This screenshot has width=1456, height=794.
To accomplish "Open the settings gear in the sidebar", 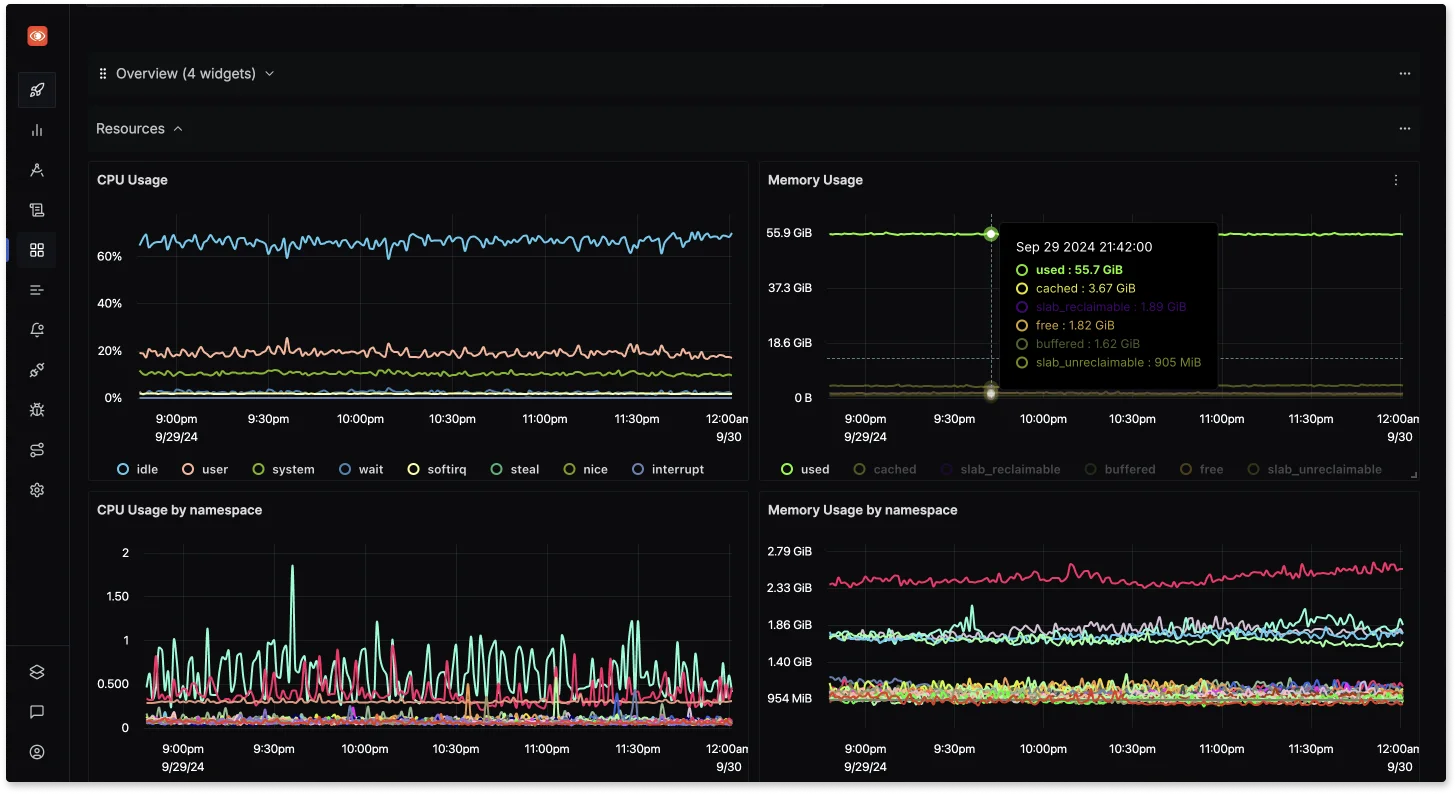I will (x=36, y=490).
